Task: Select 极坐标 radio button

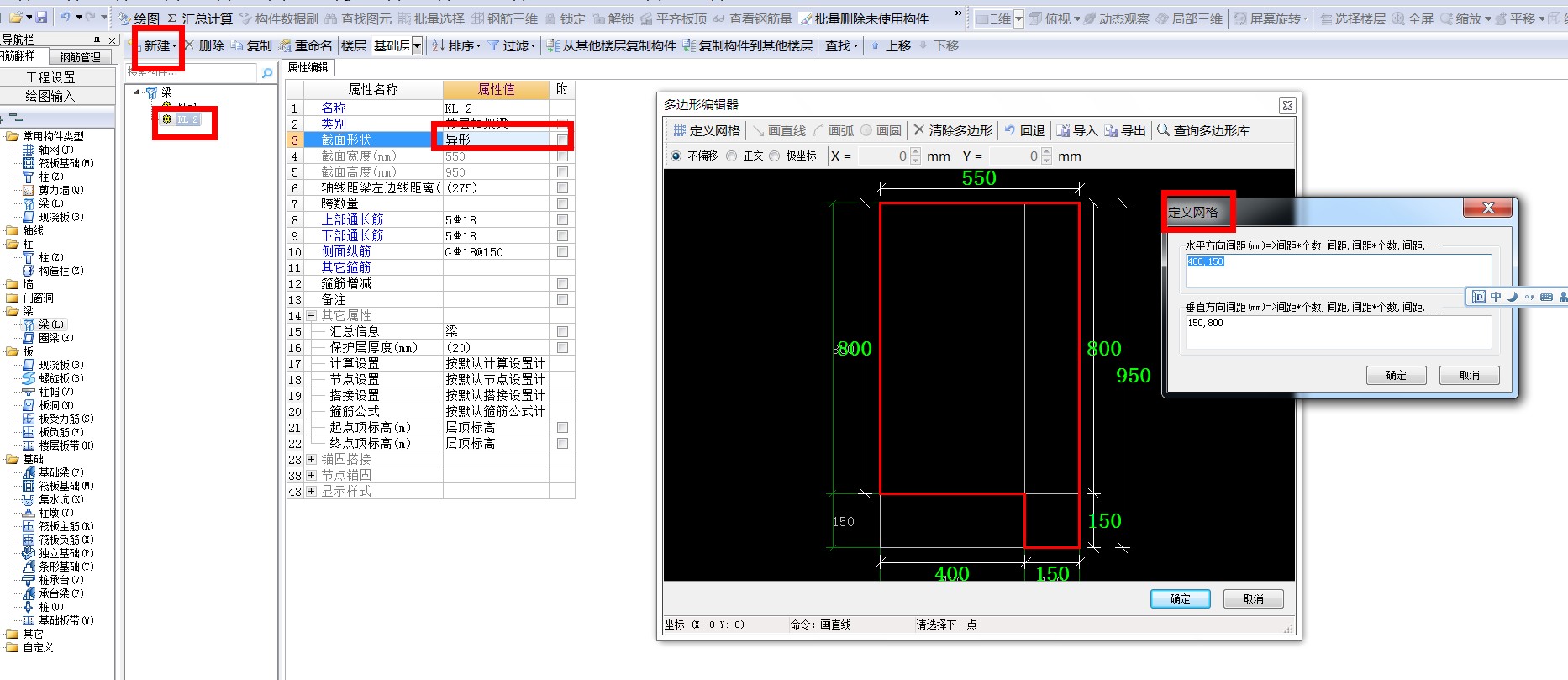Action: pyautogui.click(x=775, y=156)
